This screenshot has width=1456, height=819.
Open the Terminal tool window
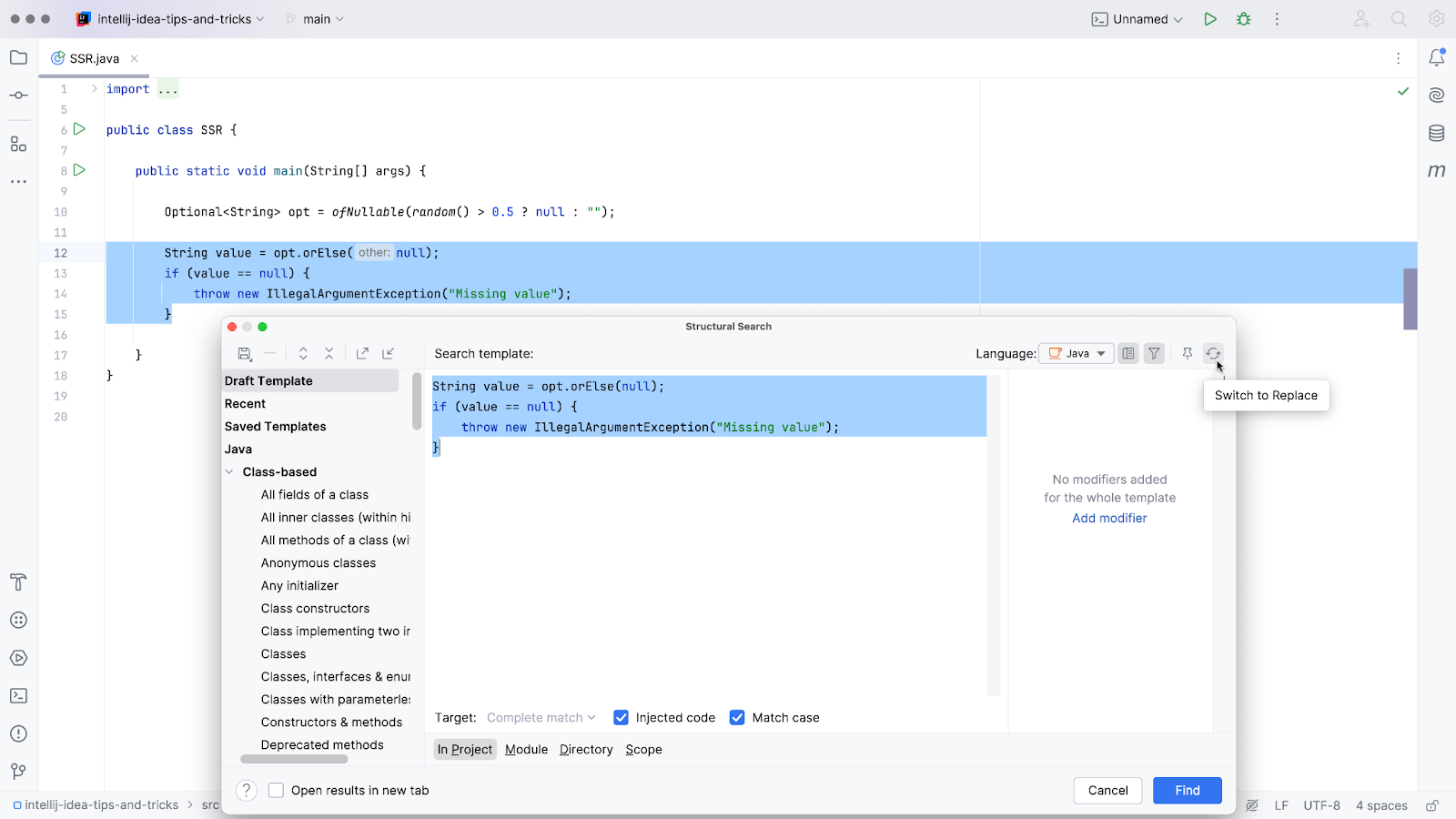tap(18, 696)
